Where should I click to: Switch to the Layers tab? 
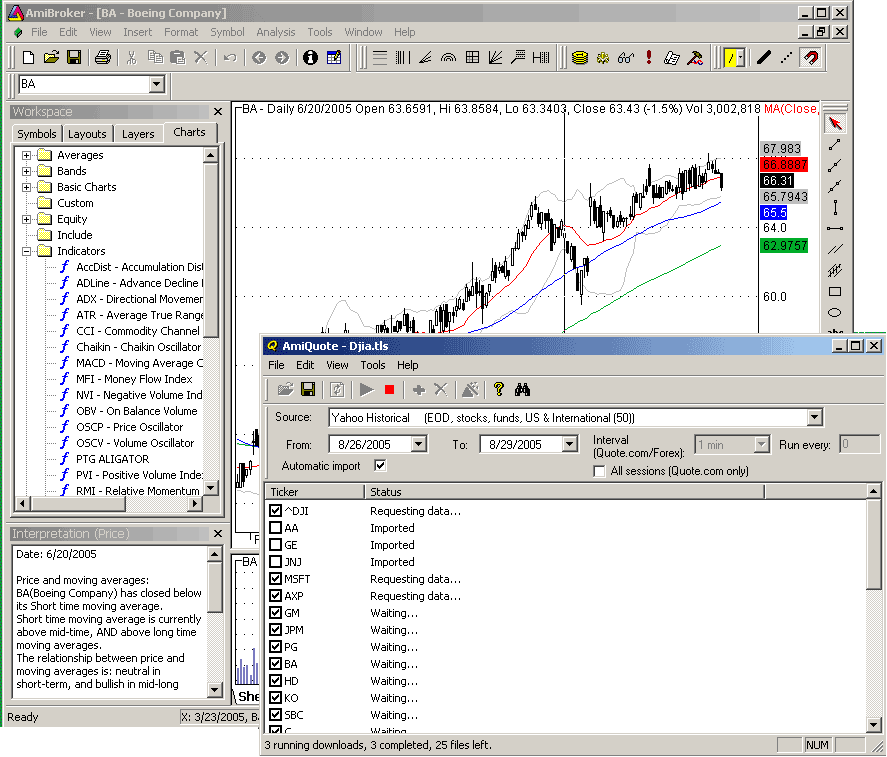pos(138,134)
